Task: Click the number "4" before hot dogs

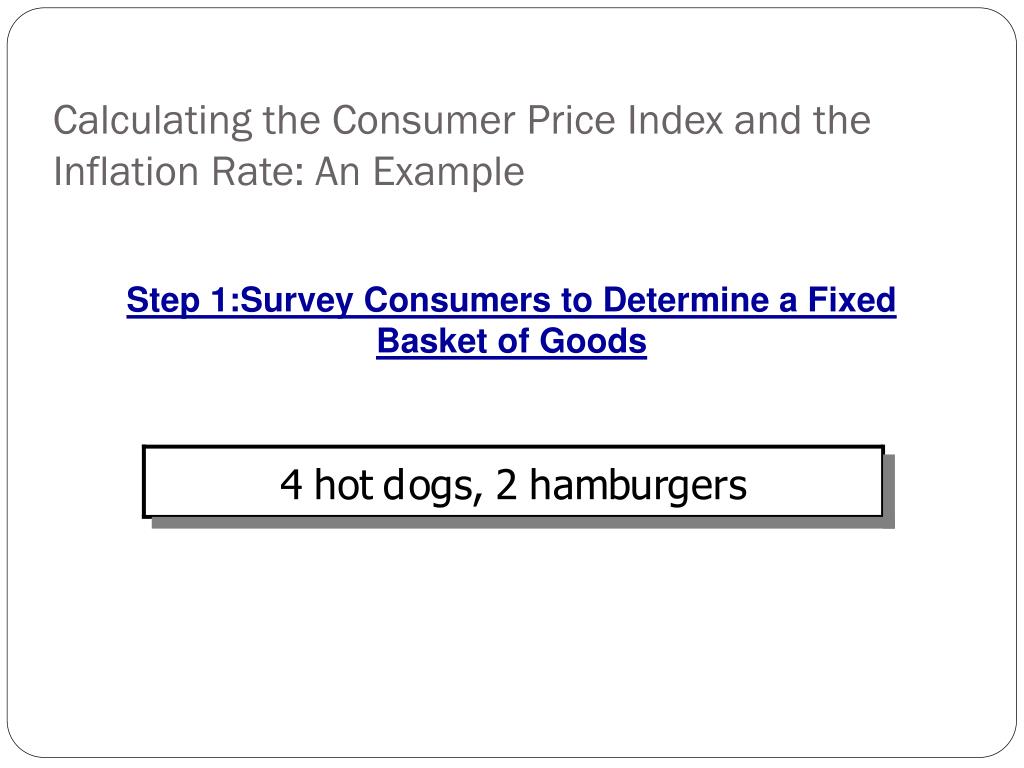Action: point(291,485)
